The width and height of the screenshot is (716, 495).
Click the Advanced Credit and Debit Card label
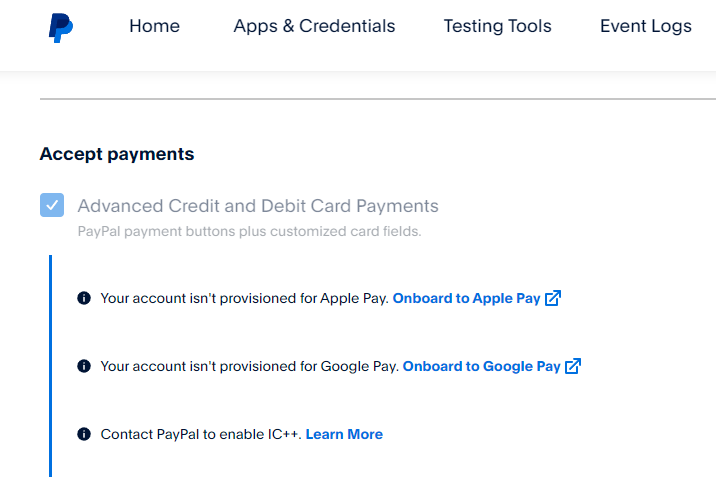coord(258,206)
